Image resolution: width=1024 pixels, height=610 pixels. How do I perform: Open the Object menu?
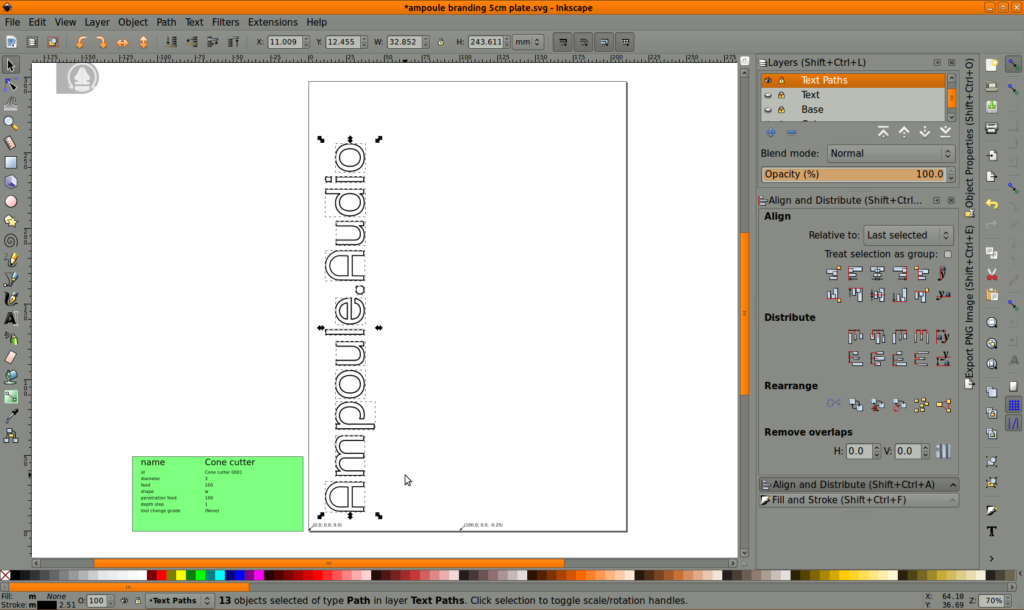[133, 22]
